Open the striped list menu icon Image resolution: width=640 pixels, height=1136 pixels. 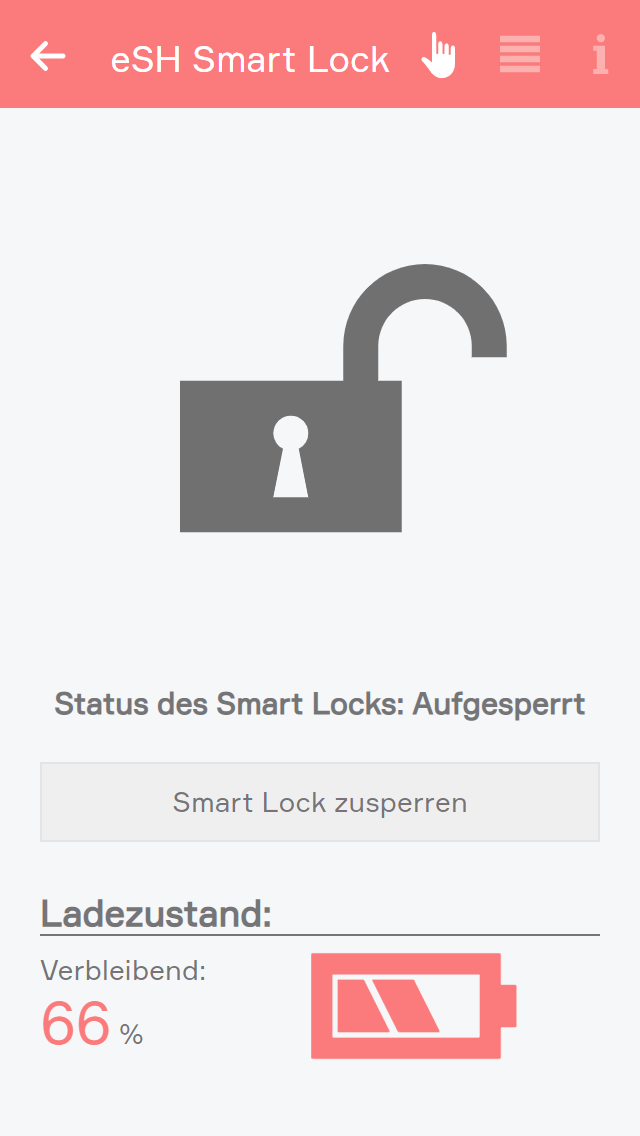click(520, 54)
